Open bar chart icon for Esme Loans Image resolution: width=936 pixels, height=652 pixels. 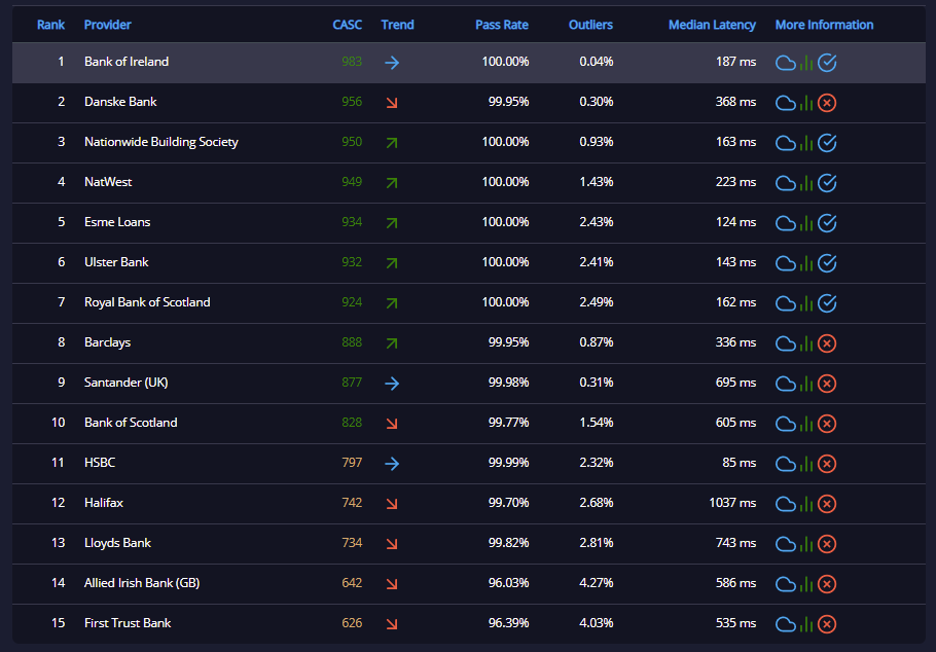(806, 223)
